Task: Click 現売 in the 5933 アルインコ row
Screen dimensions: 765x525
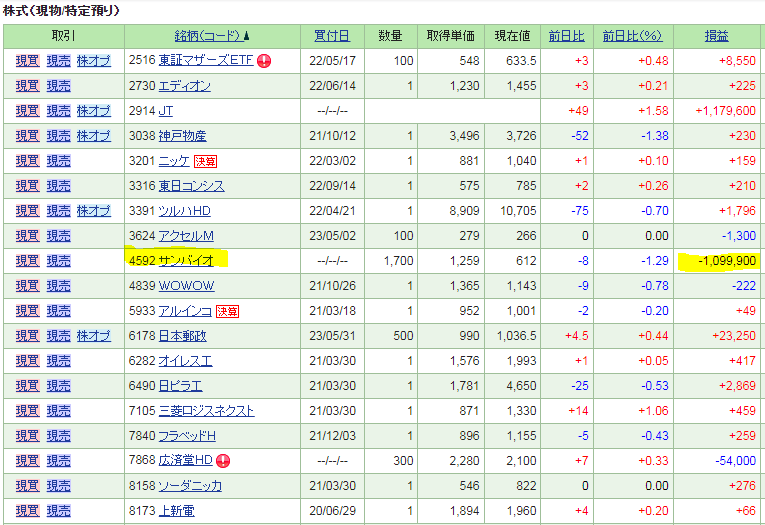Action: [59, 311]
